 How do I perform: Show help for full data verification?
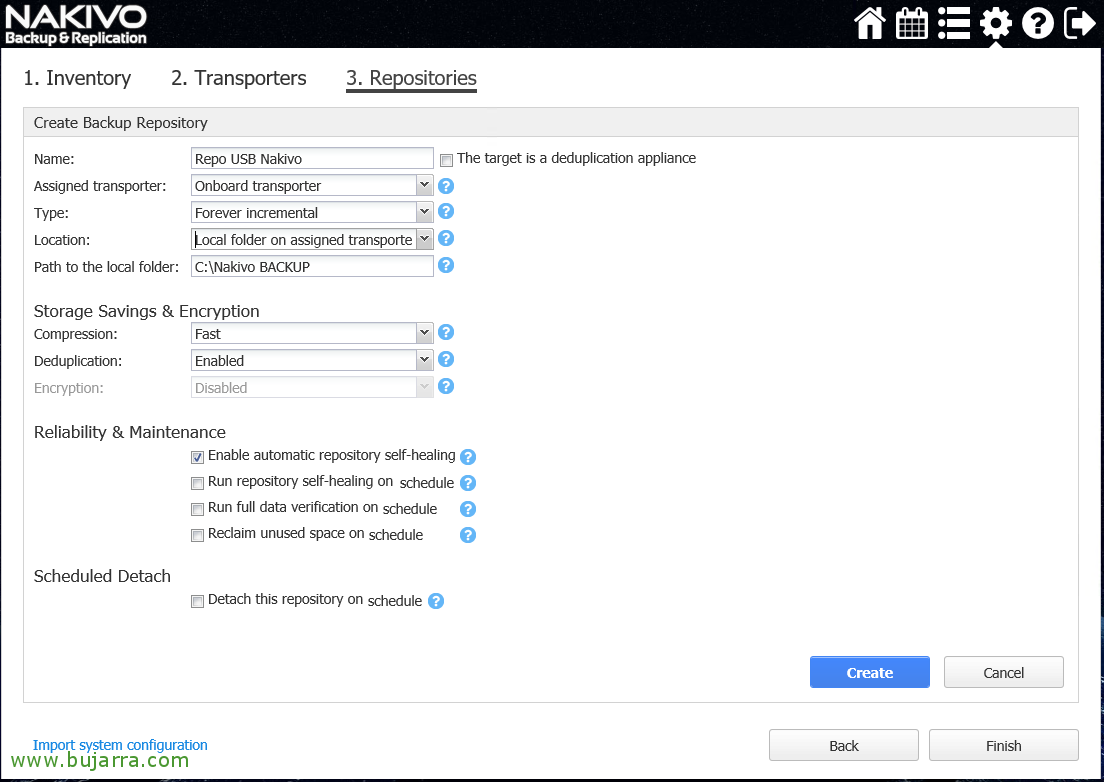coord(468,509)
